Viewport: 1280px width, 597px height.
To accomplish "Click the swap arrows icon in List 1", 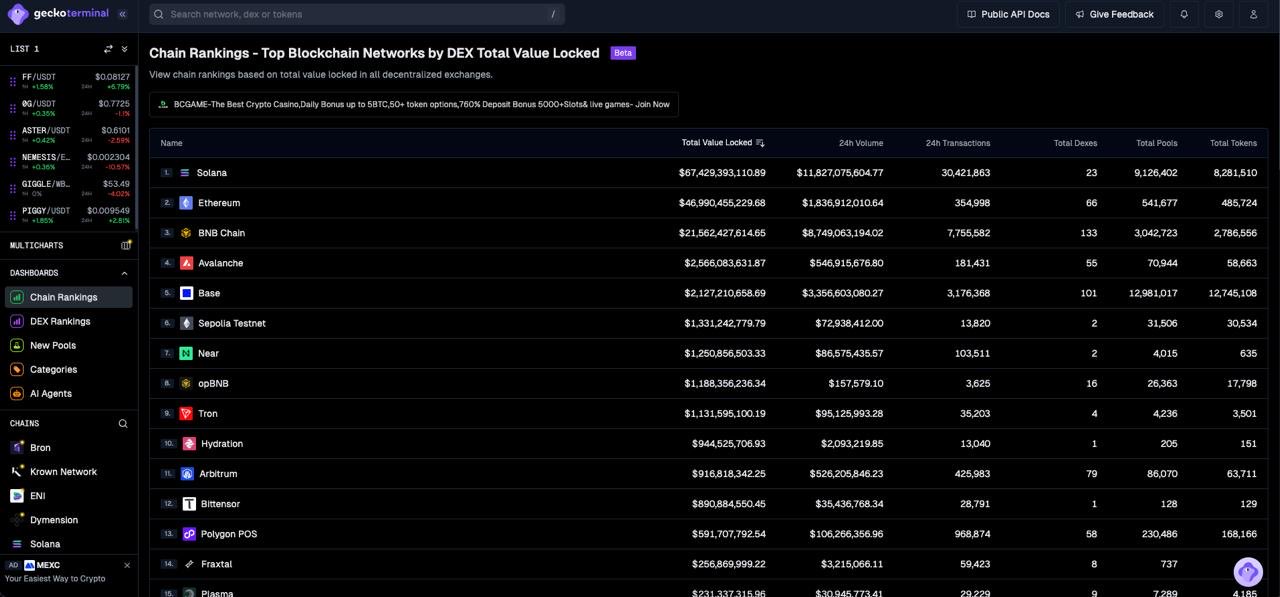I will coord(108,48).
